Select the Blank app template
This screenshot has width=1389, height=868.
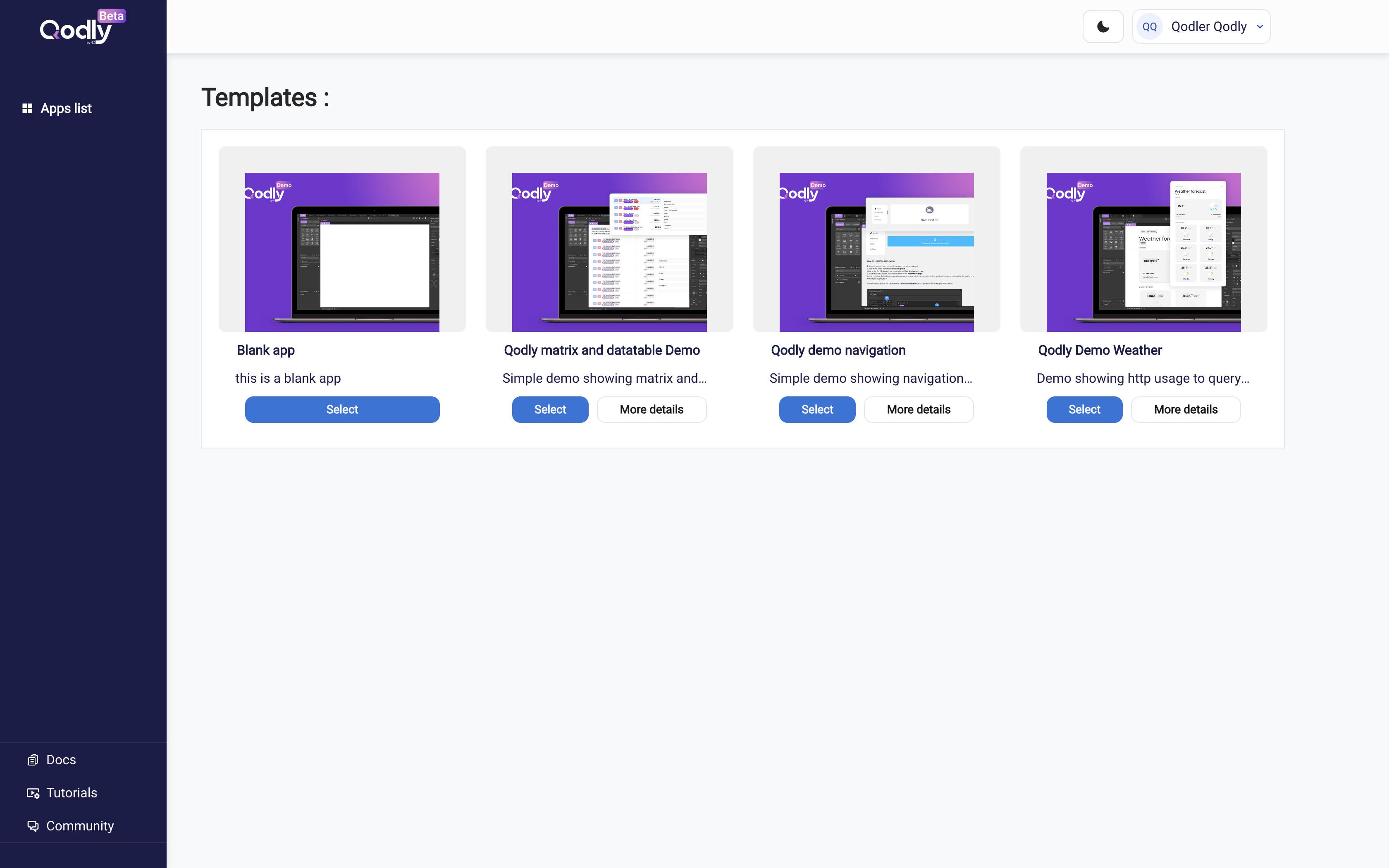(x=342, y=409)
